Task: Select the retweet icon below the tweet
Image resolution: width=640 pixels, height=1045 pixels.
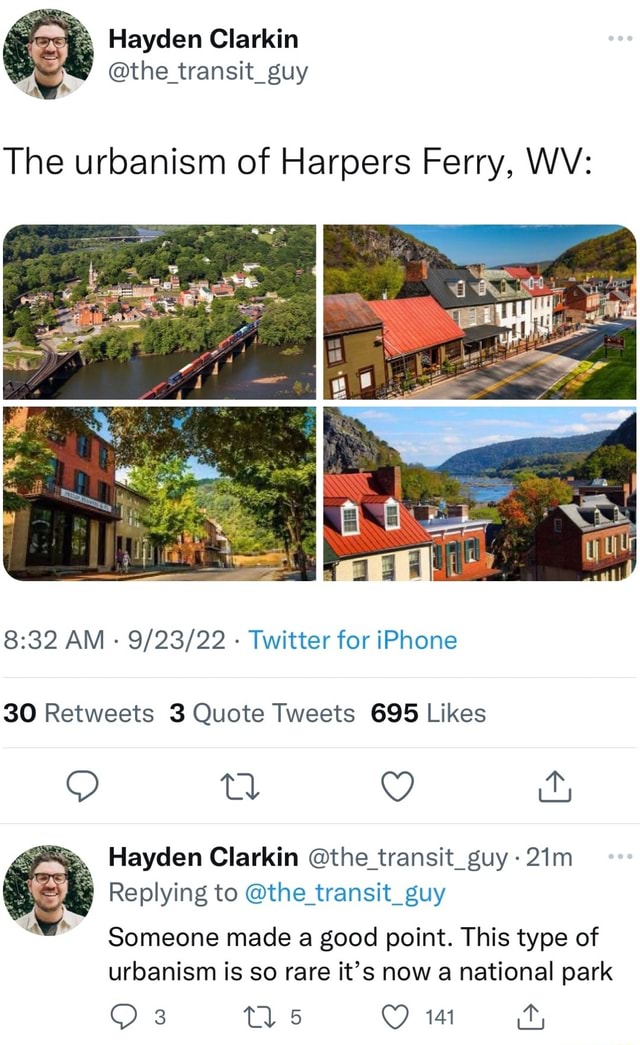Action: pos(239,788)
